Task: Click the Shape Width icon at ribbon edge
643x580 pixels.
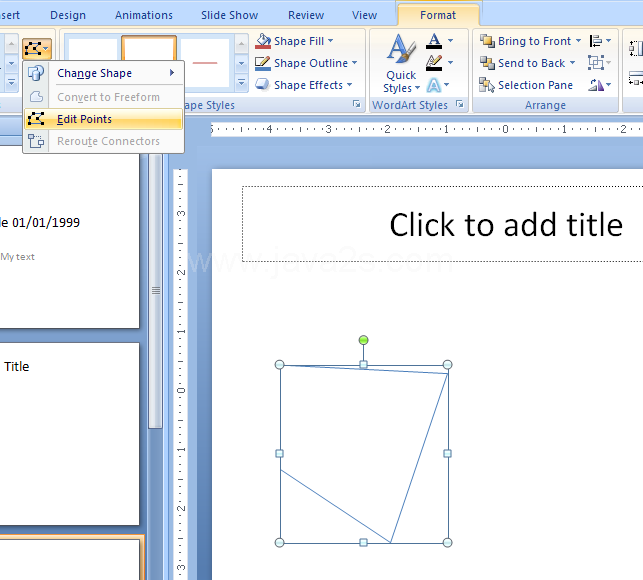Action: click(636, 78)
